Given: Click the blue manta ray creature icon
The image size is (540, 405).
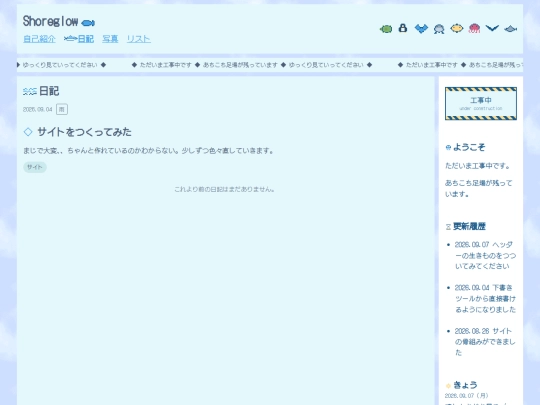Looking at the screenshot, I should click(421, 29).
